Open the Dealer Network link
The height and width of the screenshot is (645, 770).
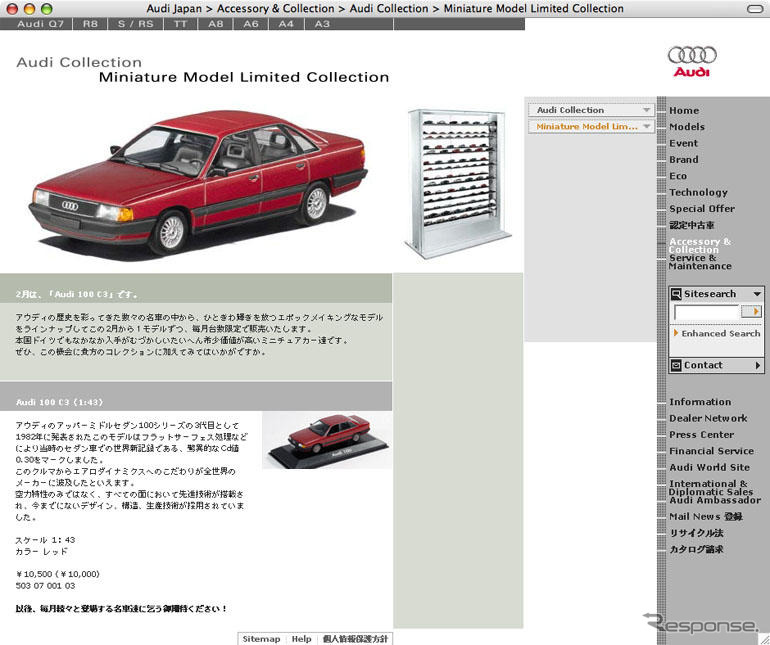[x=708, y=419]
